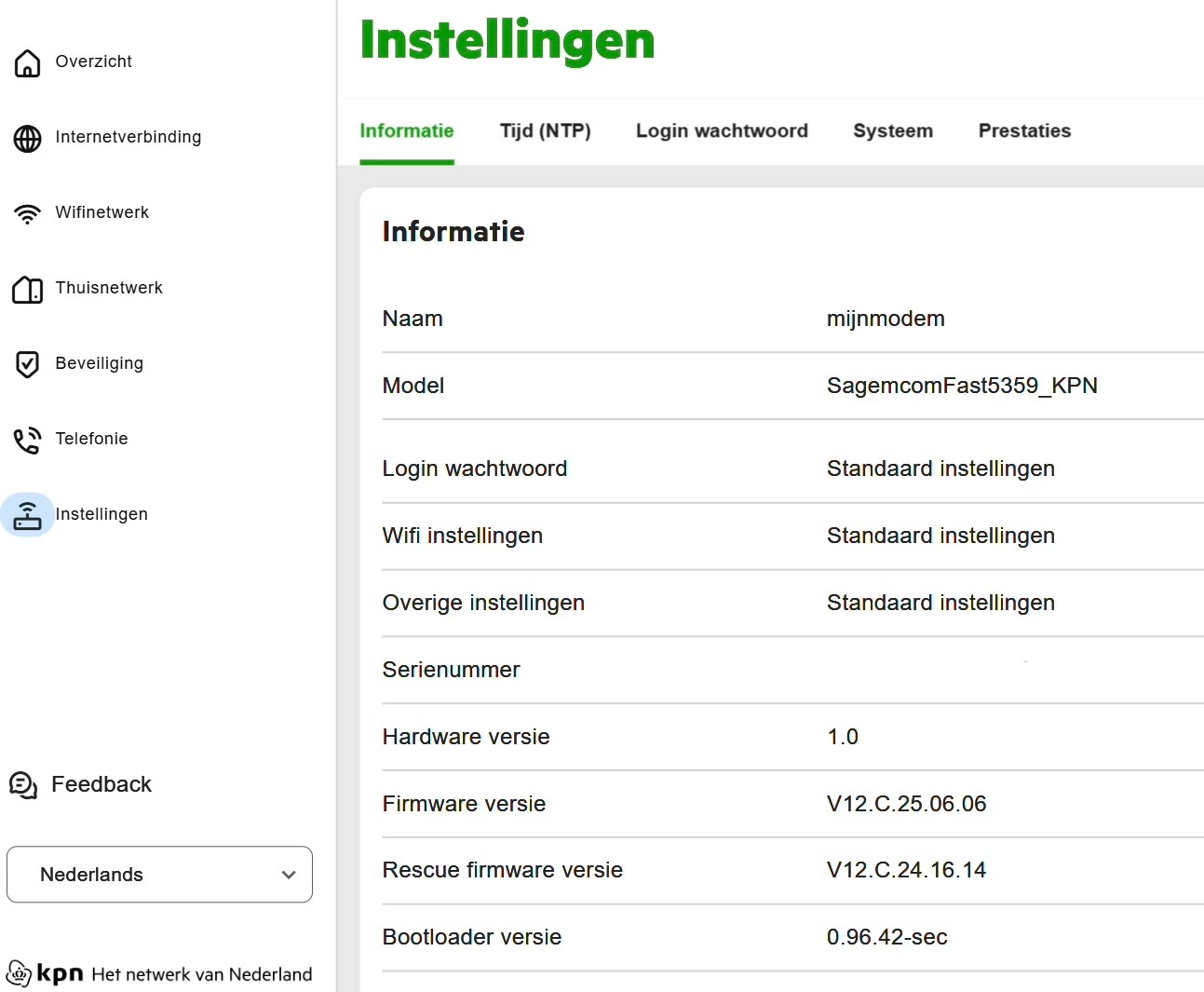Click the KPN crown logo

[19, 973]
